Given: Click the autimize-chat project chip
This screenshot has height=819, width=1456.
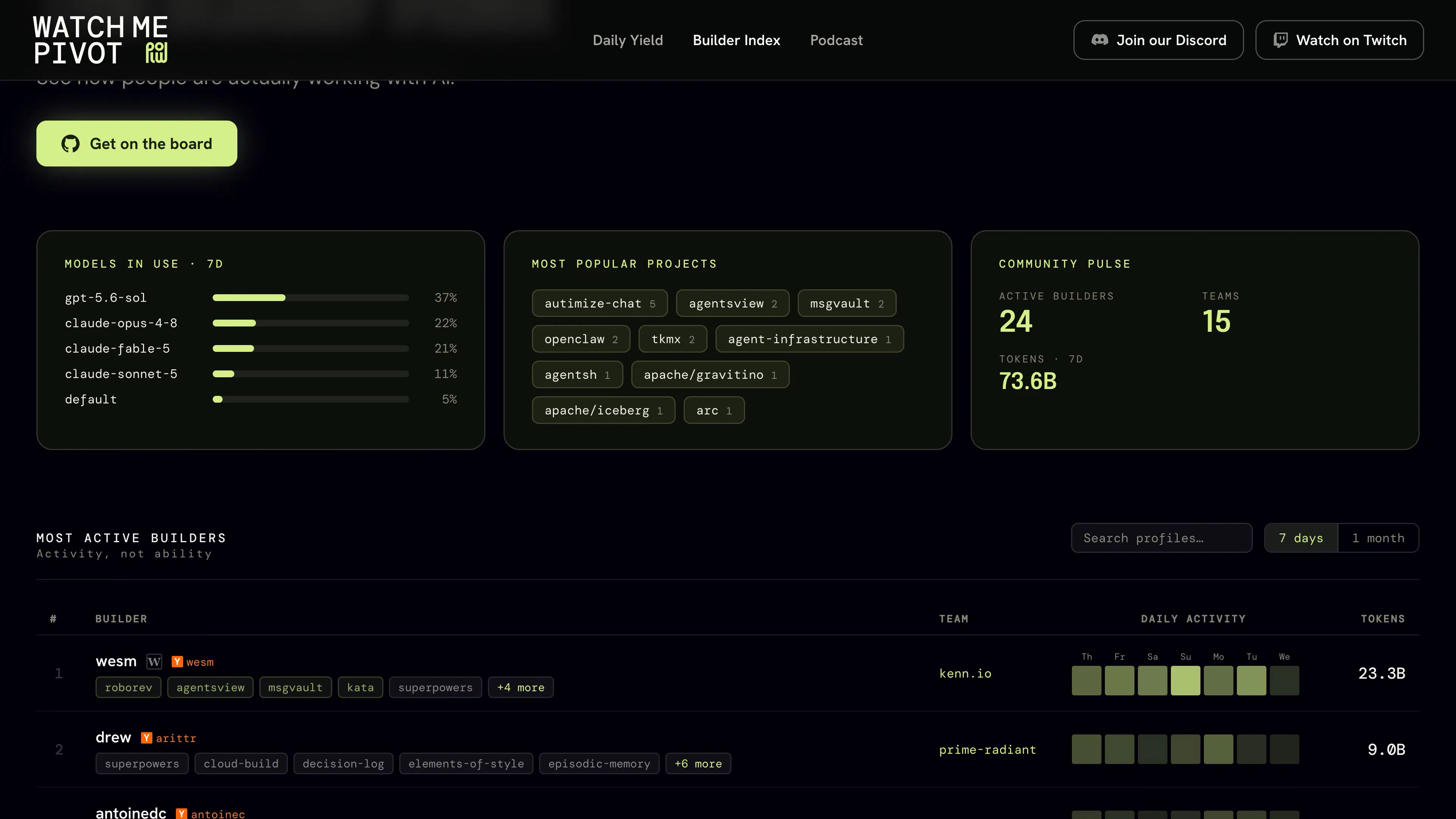Looking at the screenshot, I should [600, 303].
